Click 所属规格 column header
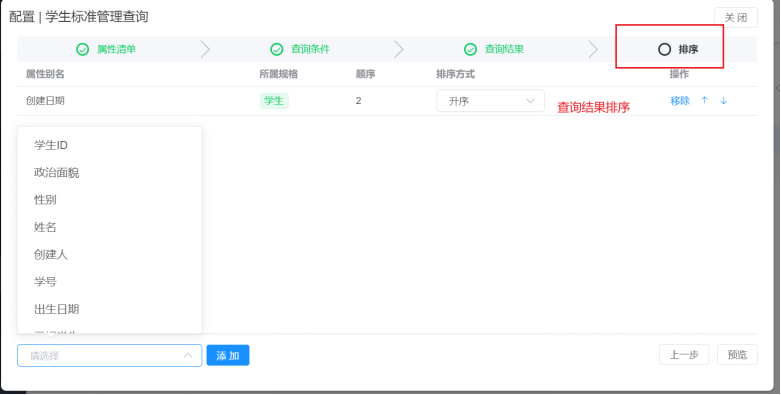 point(278,74)
